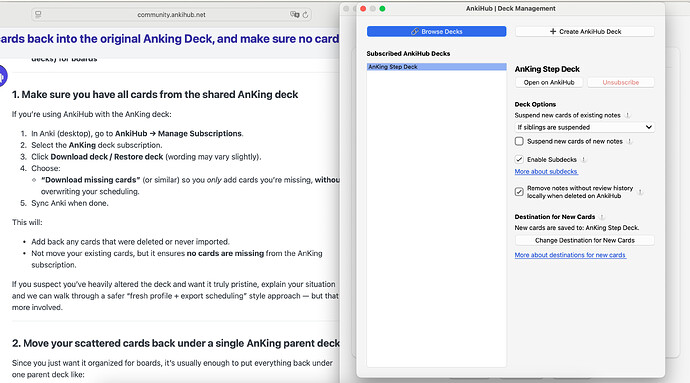The image size is (690, 383).
Task: Open the More about subdecks link
Action: tap(546, 172)
